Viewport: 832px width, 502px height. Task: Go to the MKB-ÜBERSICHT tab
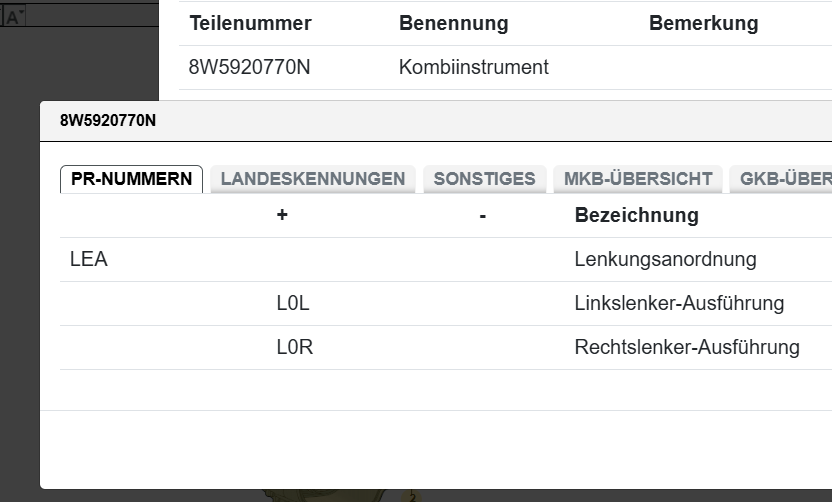coord(637,179)
